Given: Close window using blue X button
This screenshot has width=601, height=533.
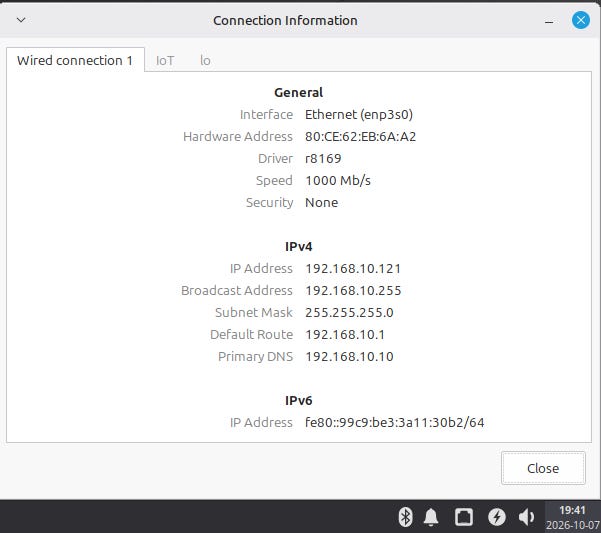Looking at the screenshot, I should [x=581, y=20].
